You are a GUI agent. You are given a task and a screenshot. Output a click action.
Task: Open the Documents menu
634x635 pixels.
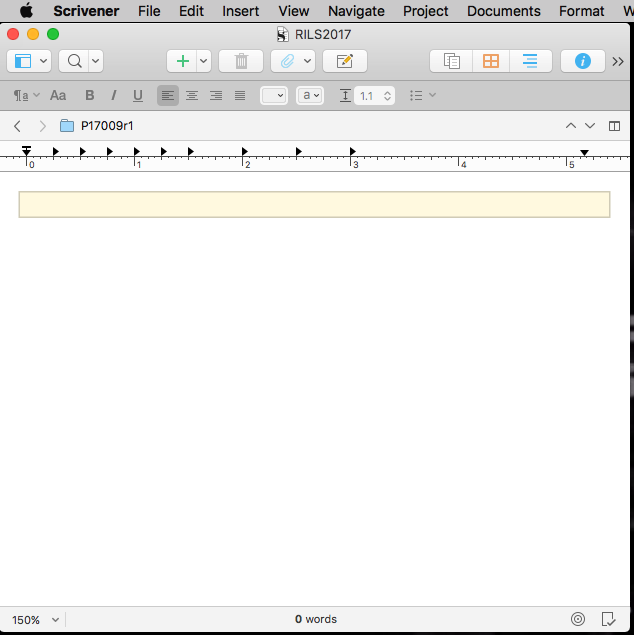click(503, 11)
